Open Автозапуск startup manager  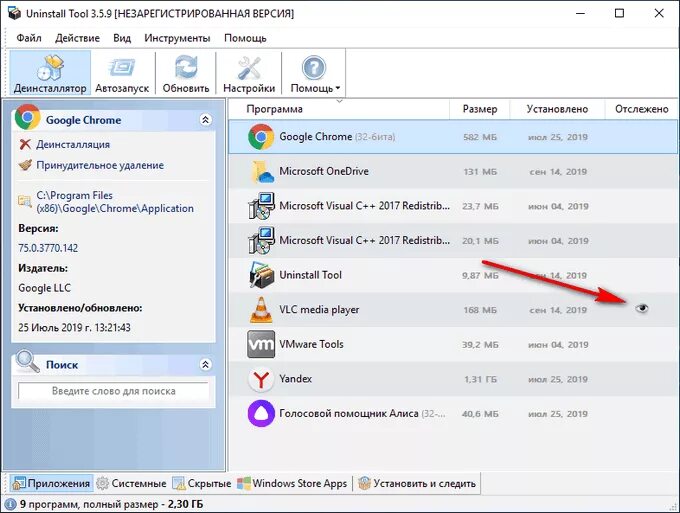[122, 72]
